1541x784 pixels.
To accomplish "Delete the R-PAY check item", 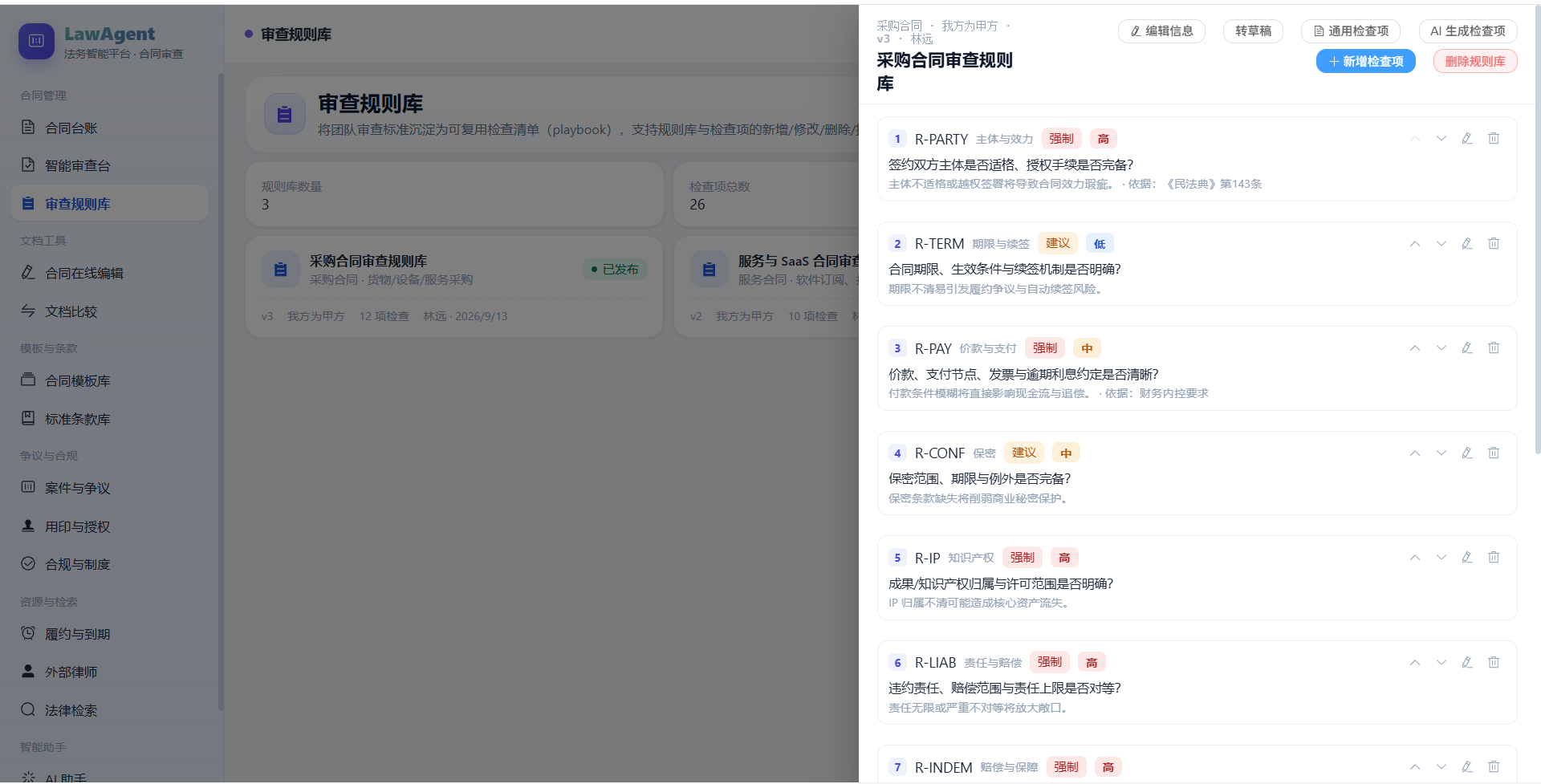I will [1494, 348].
